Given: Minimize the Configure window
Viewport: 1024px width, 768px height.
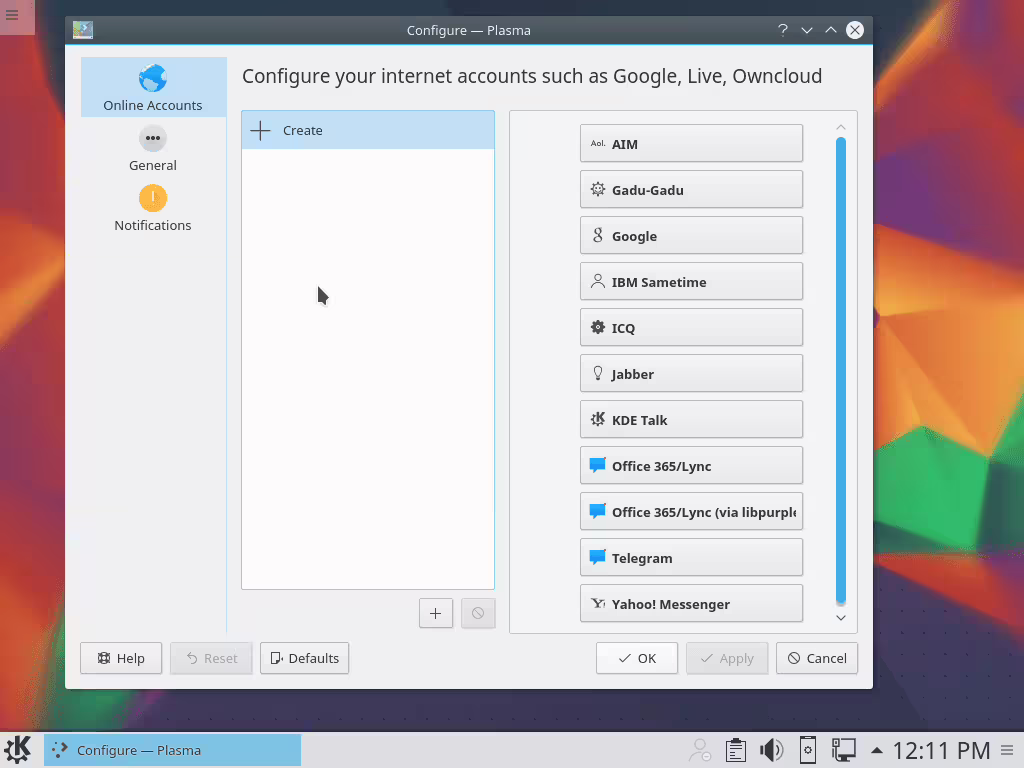Looking at the screenshot, I should (807, 30).
